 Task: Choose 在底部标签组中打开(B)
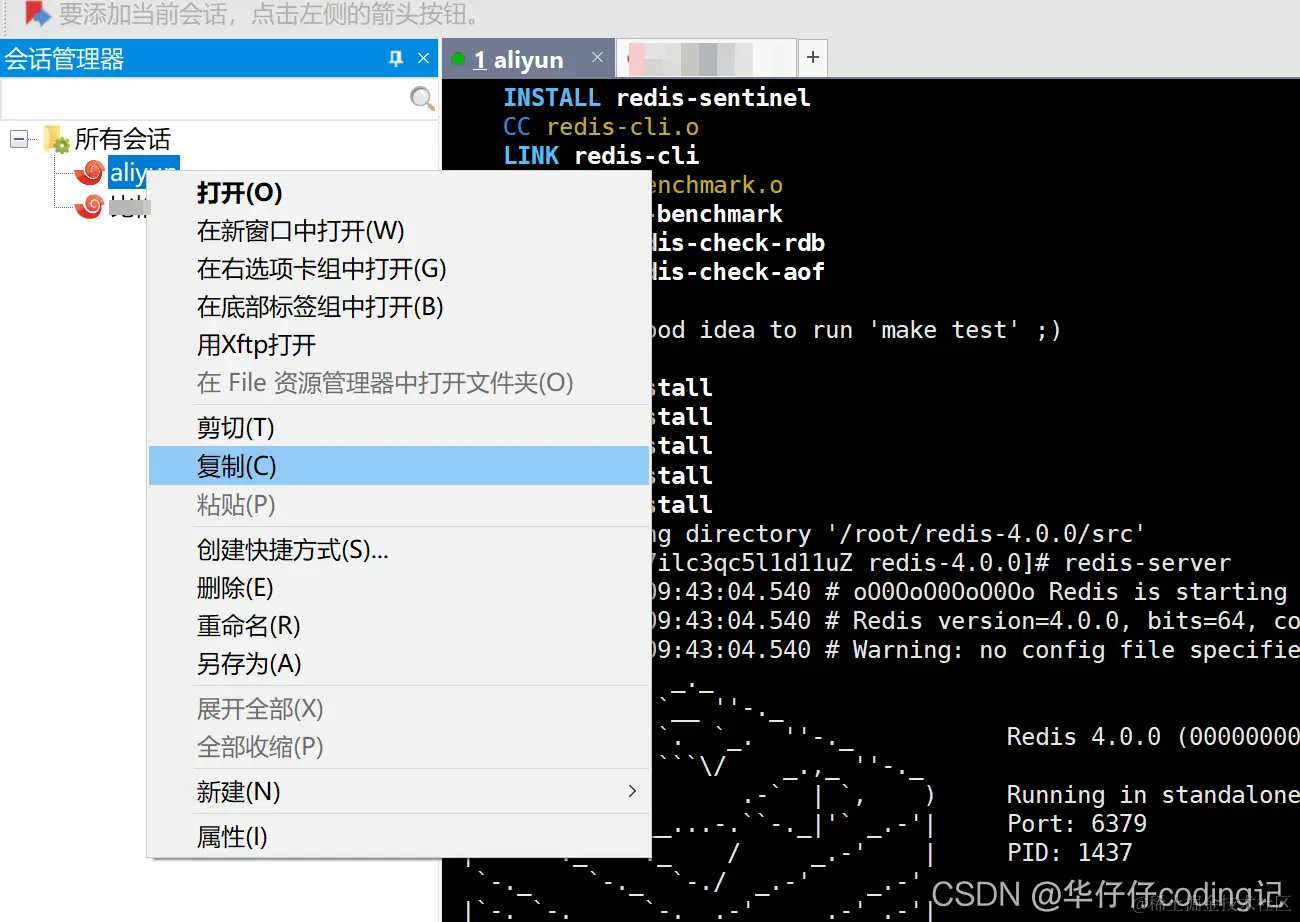pos(399,307)
